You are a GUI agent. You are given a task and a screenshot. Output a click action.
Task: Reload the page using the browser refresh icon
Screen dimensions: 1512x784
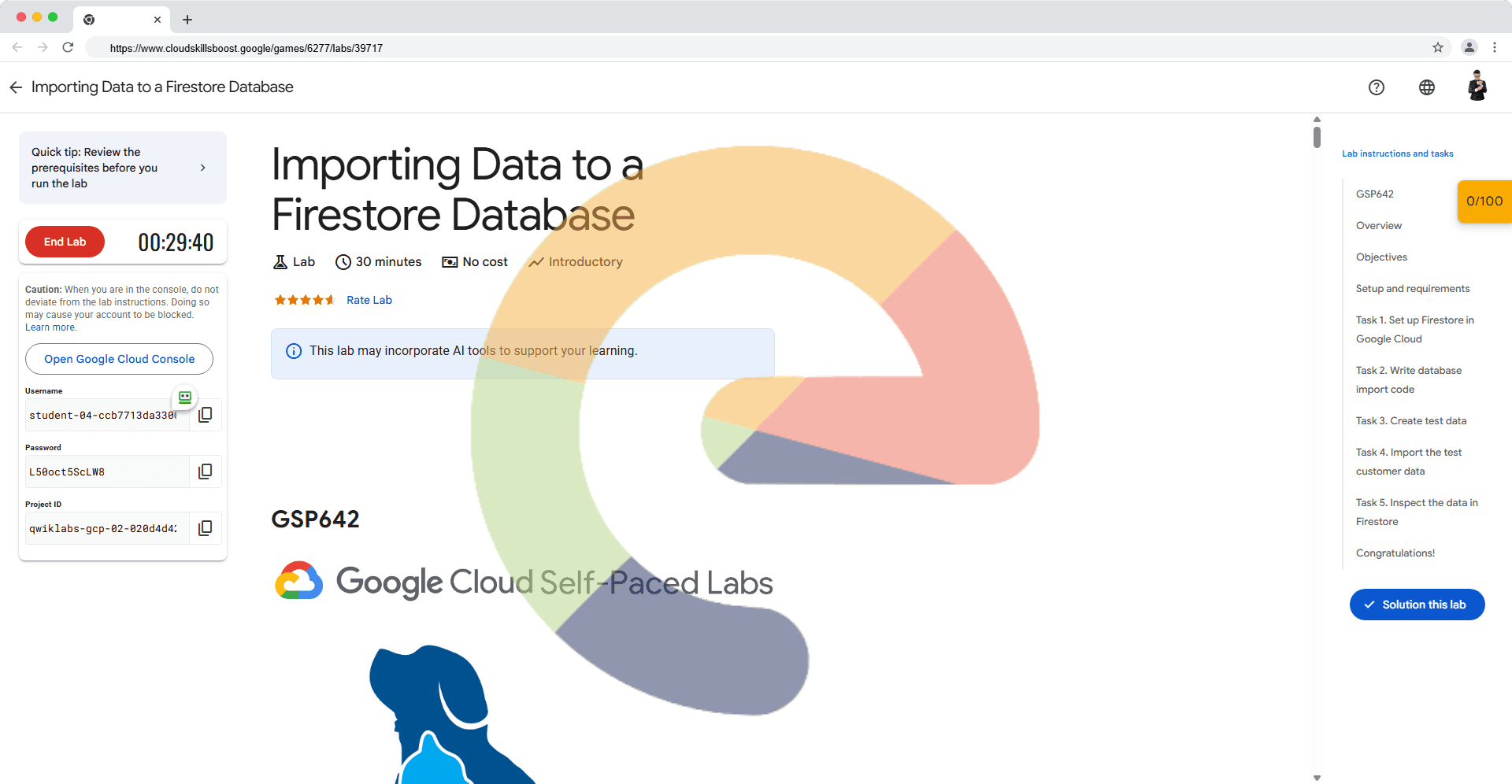coord(68,47)
